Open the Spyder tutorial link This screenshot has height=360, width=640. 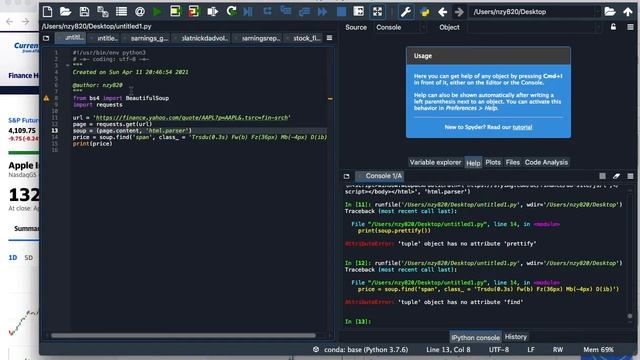[x=522, y=127]
